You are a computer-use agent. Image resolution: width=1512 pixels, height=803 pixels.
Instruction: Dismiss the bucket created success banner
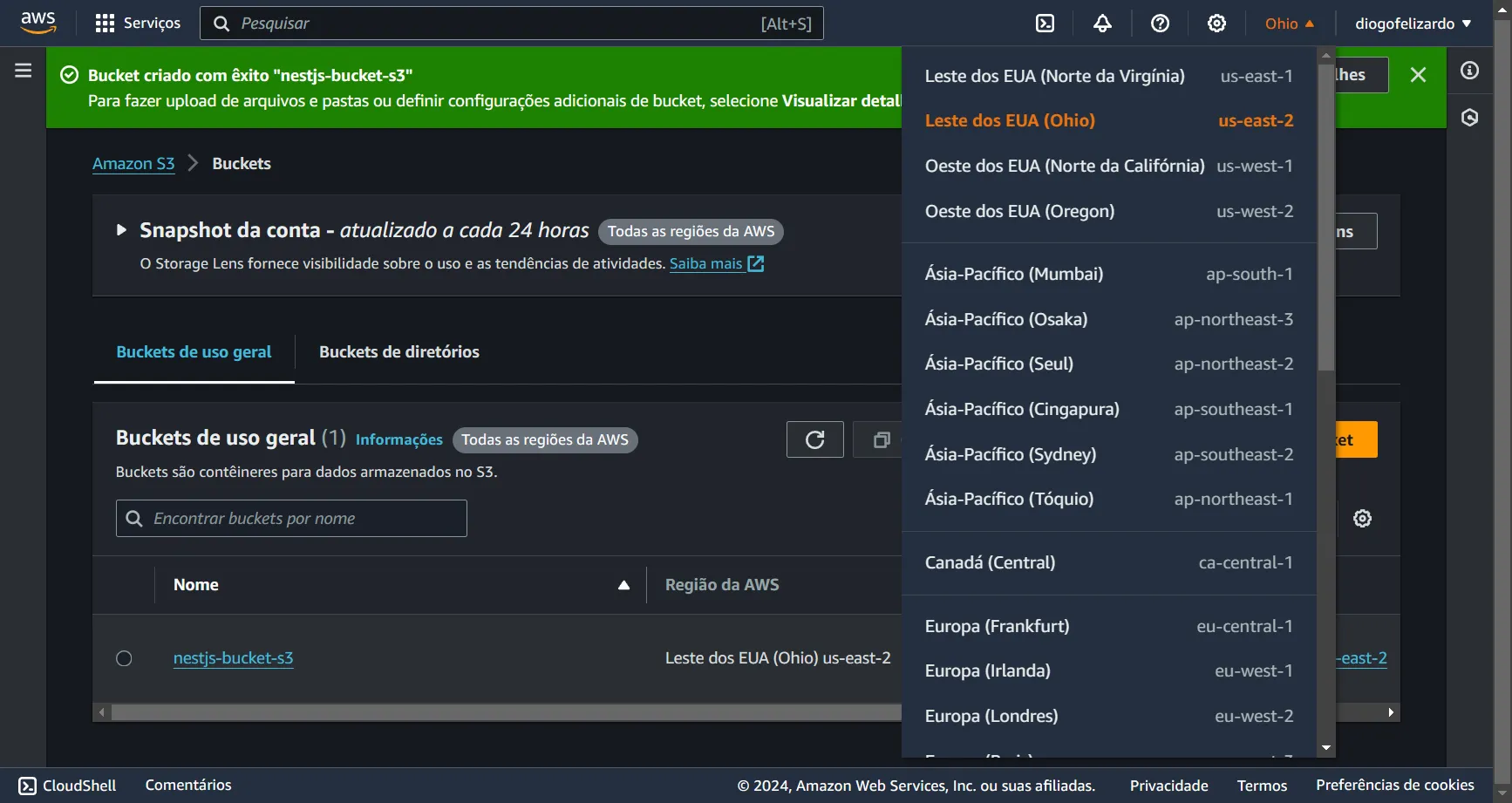coord(1419,75)
